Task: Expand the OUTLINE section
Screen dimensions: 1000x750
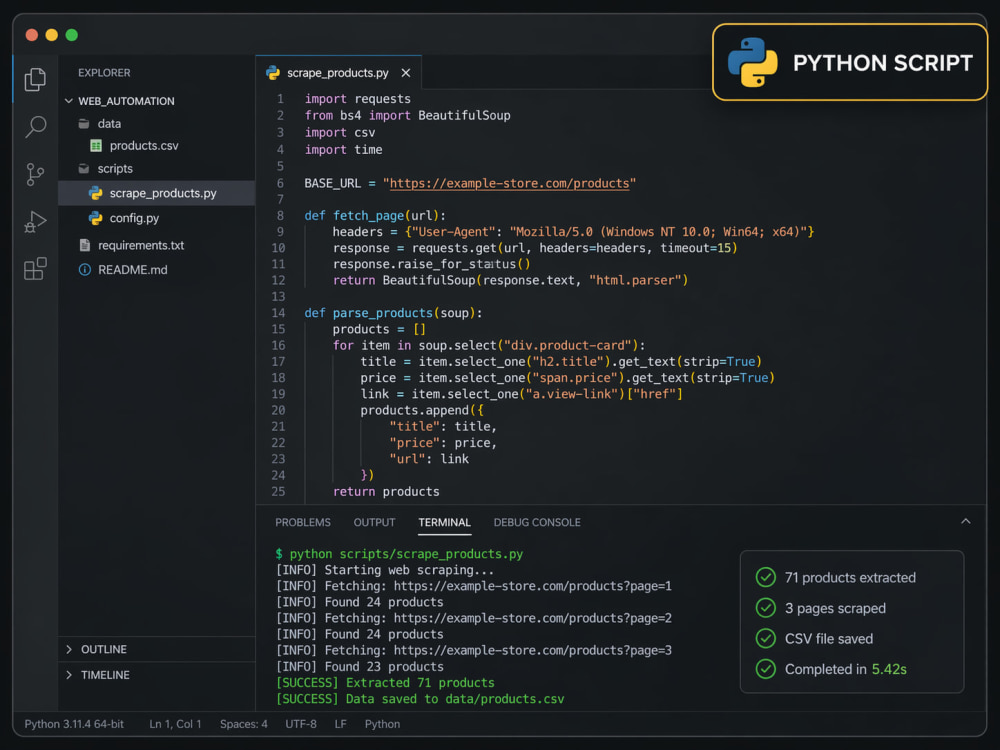Action: coord(69,649)
